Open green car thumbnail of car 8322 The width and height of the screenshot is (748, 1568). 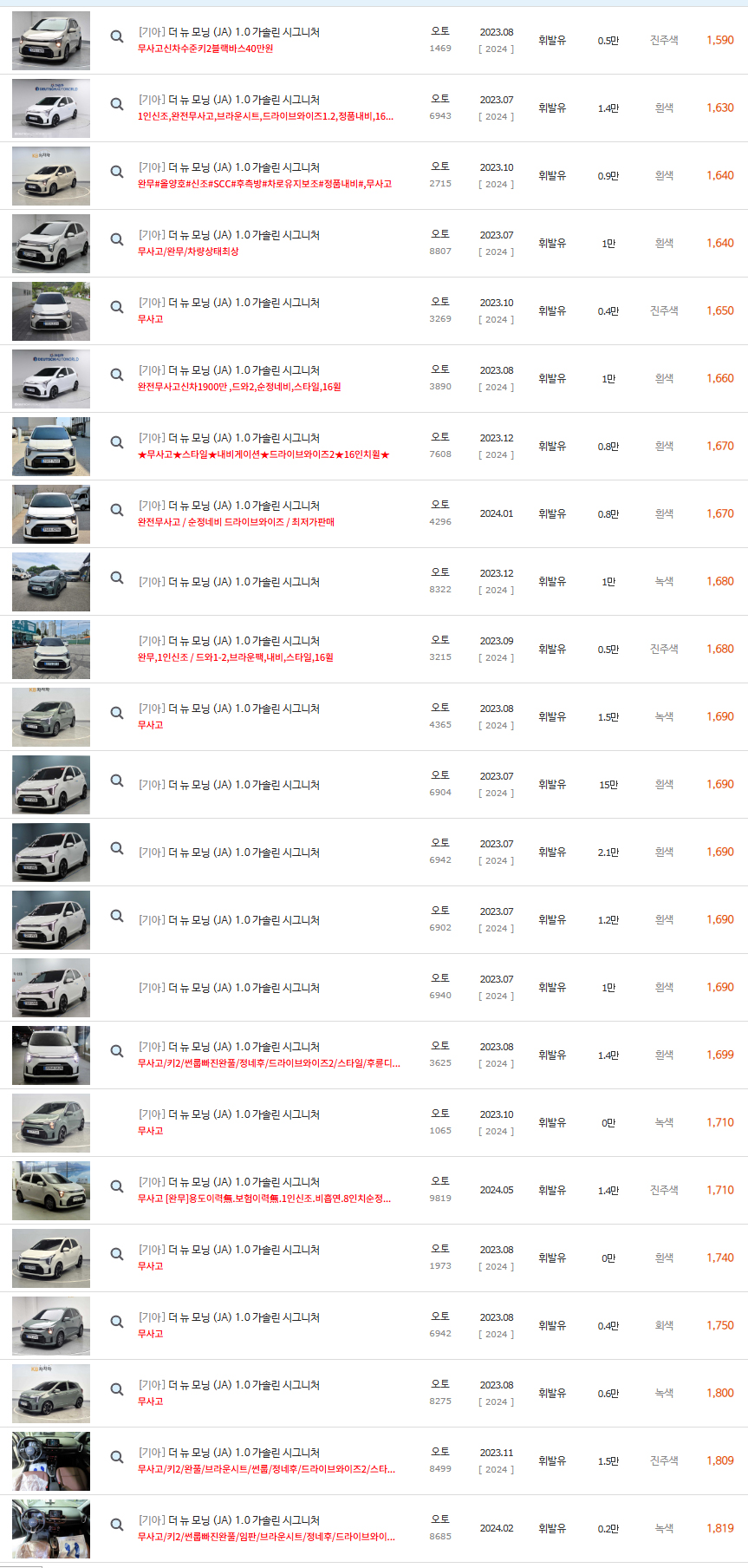(51, 582)
